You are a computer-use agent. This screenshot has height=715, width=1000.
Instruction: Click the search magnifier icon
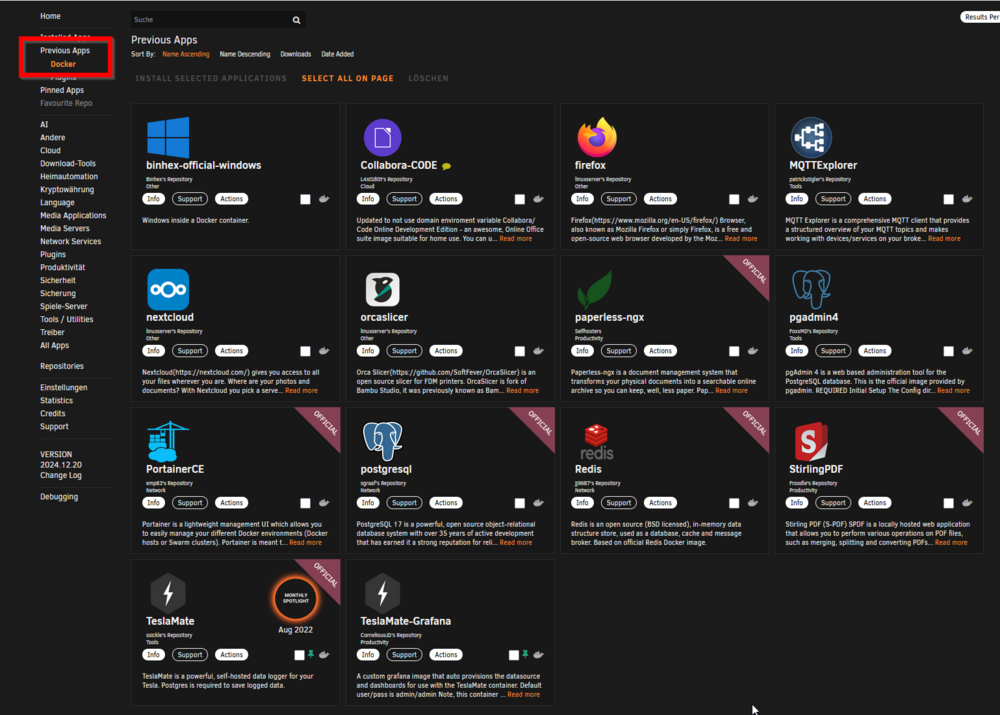click(x=297, y=20)
